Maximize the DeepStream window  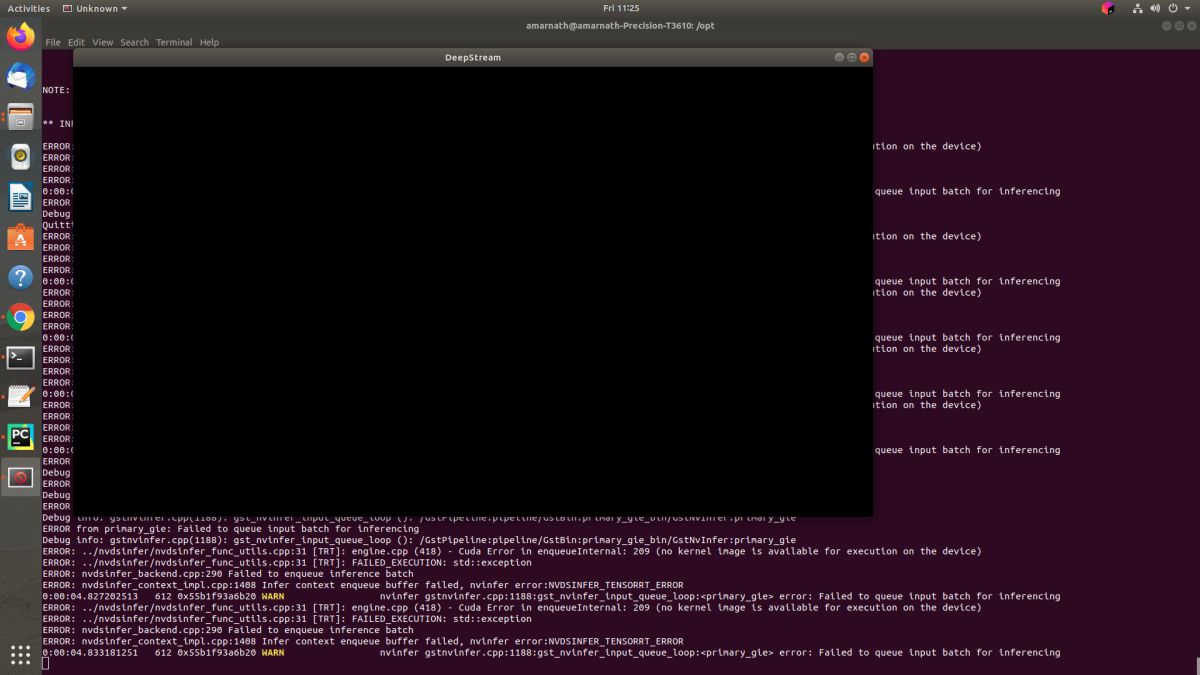pos(852,57)
